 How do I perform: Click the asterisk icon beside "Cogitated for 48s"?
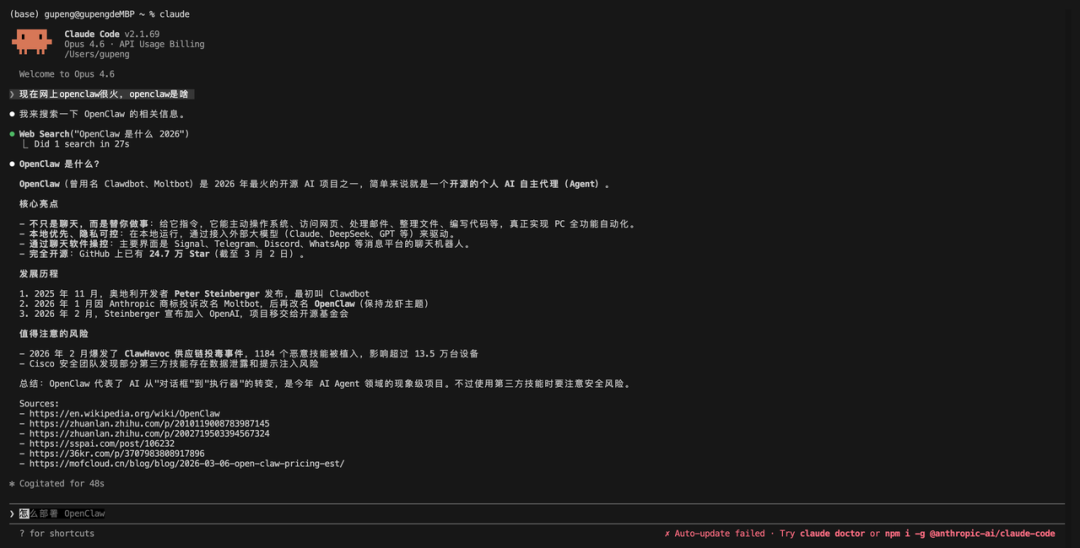coord(12,484)
